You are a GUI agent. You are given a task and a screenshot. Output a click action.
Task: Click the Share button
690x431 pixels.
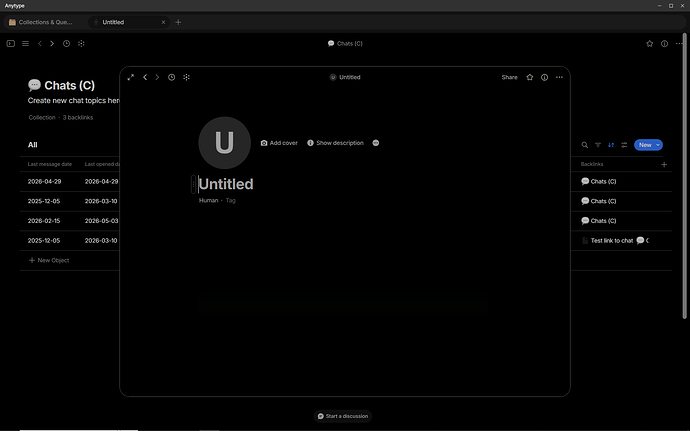[x=509, y=77]
